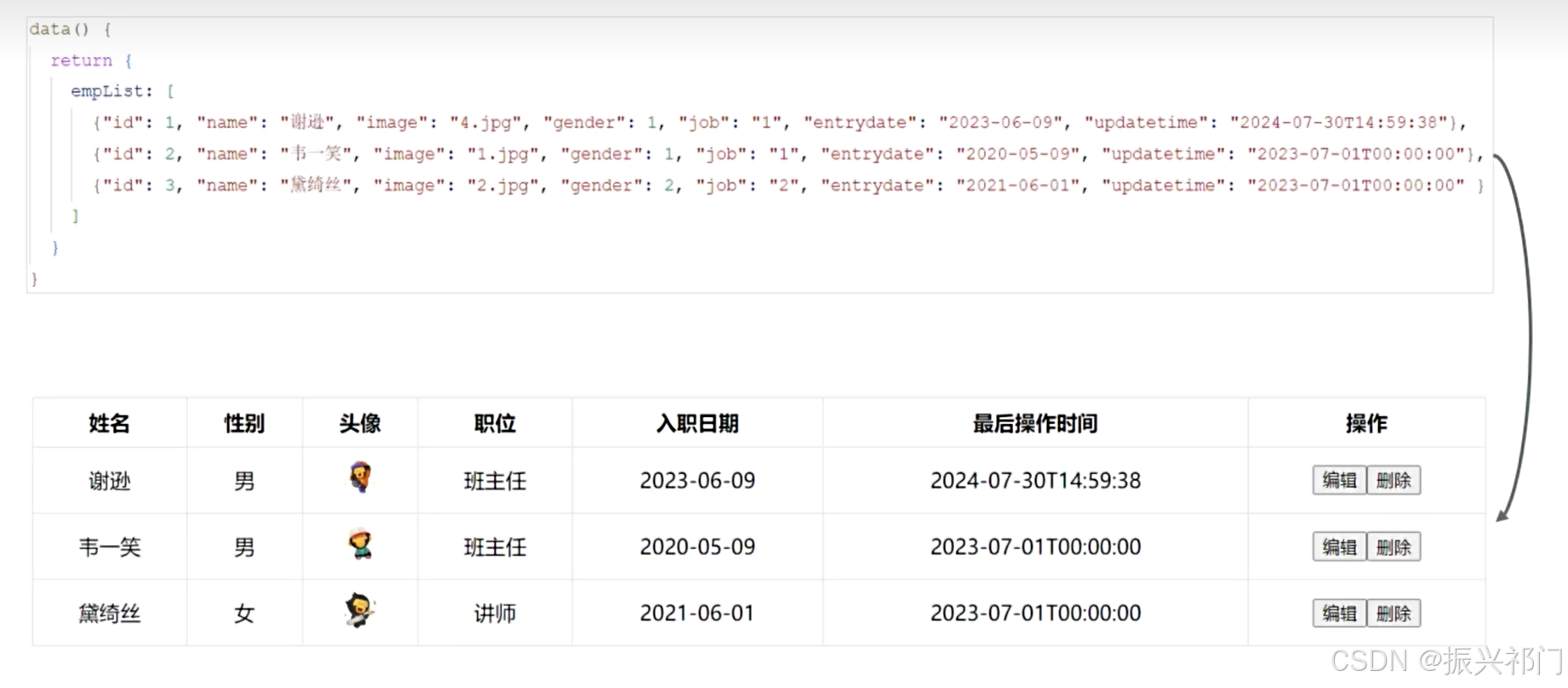Viewport: 1568px width, 688px height.
Task: Click "韦一笑" name string in code
Action: click(316, 153)
